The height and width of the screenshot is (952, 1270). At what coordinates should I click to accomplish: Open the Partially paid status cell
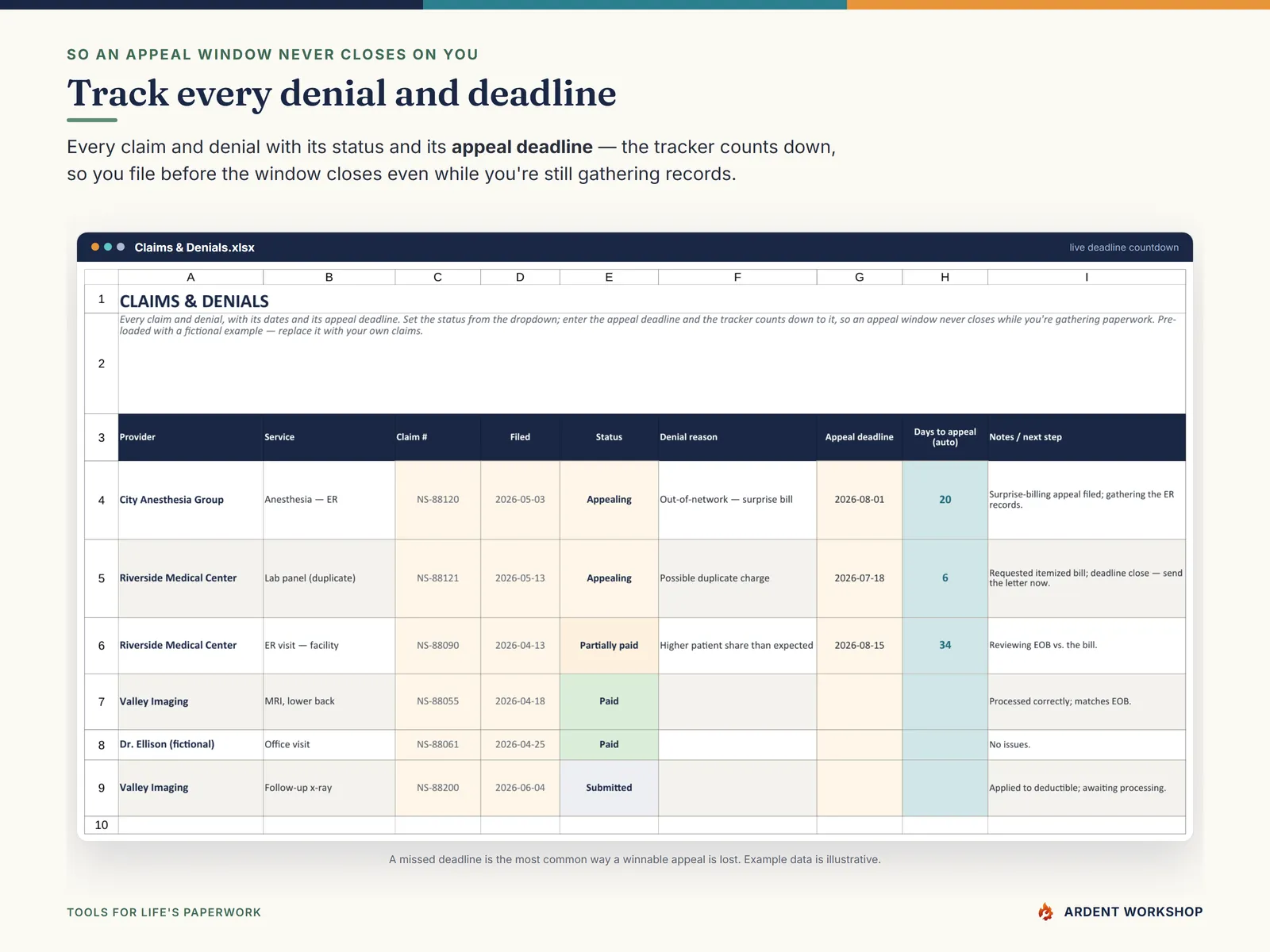610,646
